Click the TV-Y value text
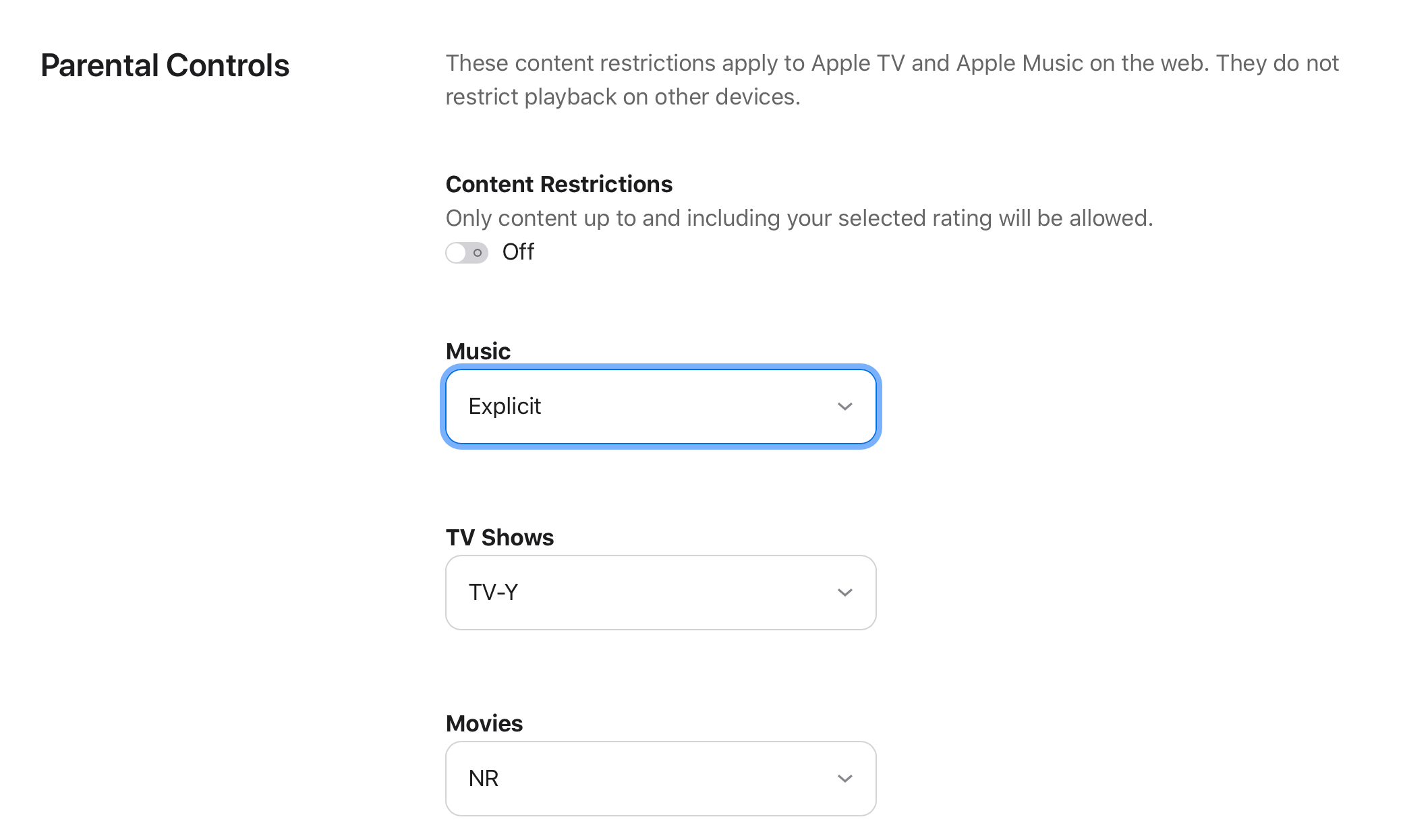Viewport: 1403px width, 840px height. 493,593
